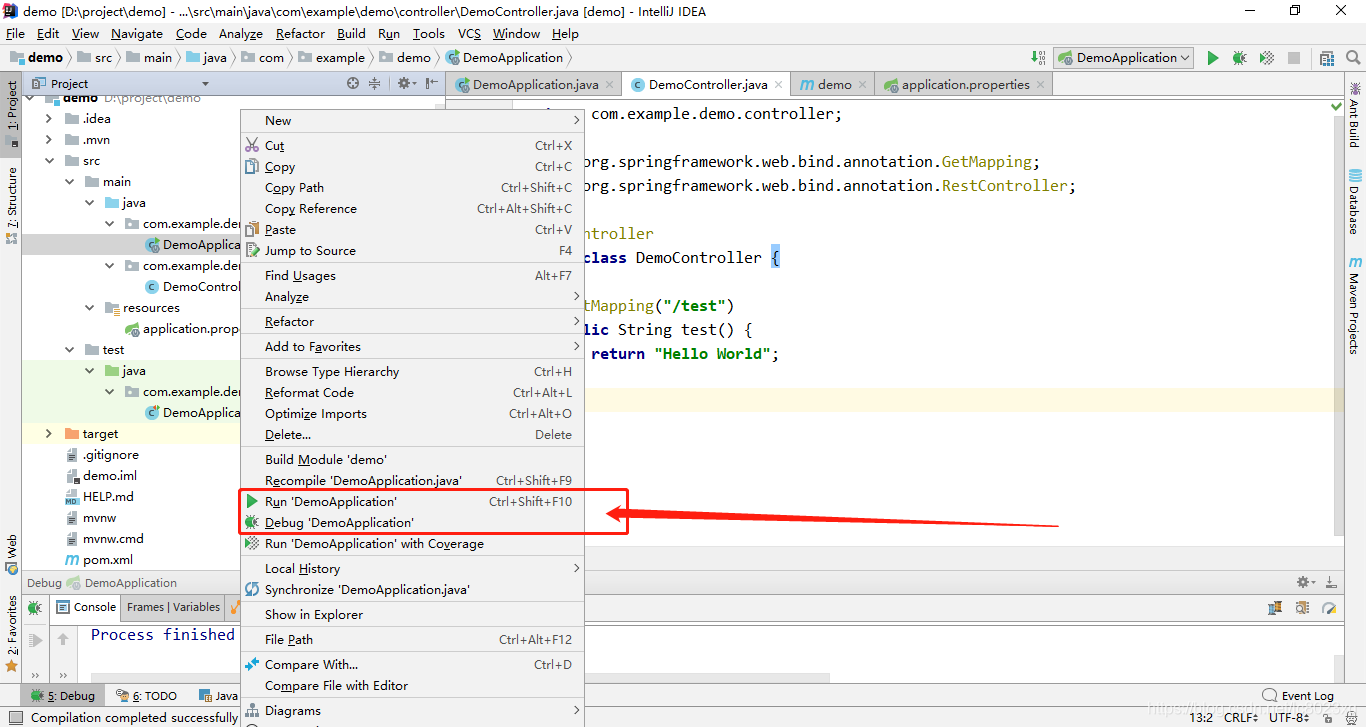Click the speedometer icon in Debug toolbar
The height and width of the screenshot is (727, 1366).
point(1329,607)
